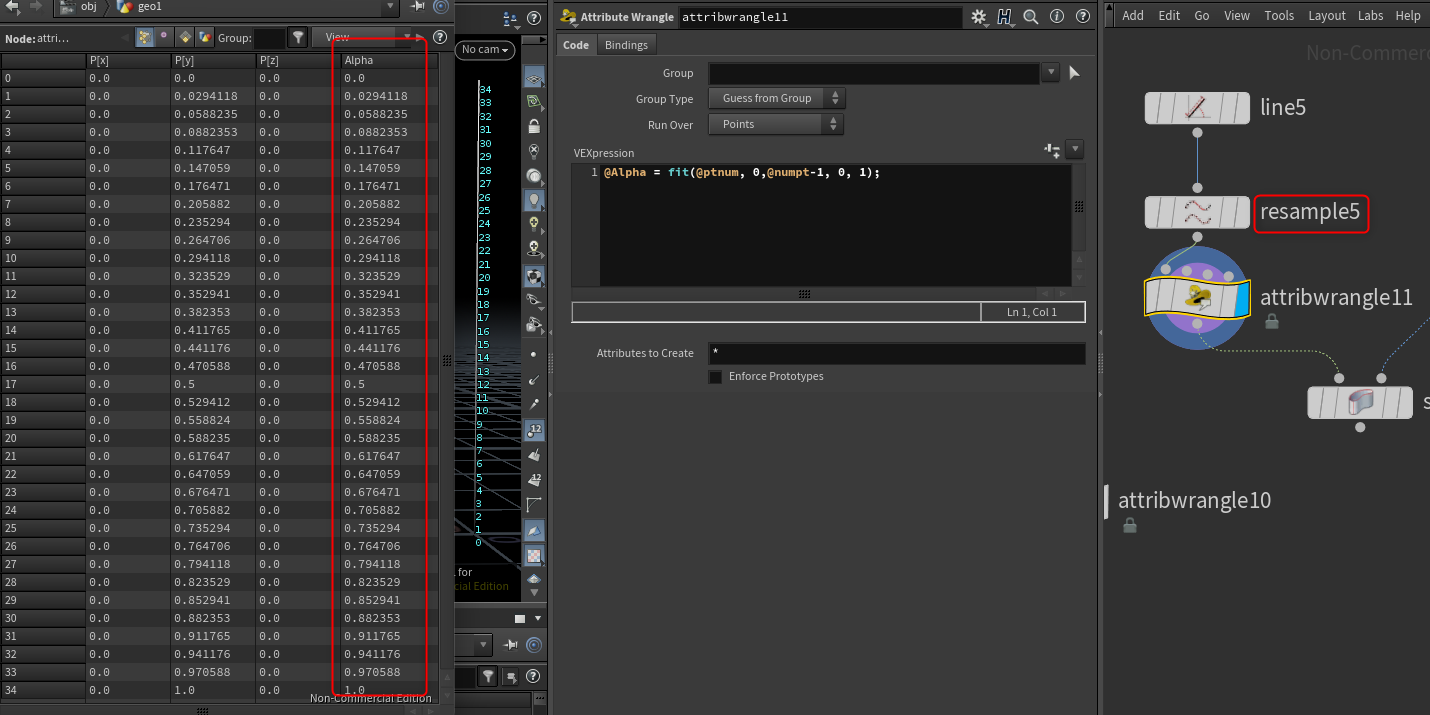Toggle the point numbers display icon

[x=535, y=430]
